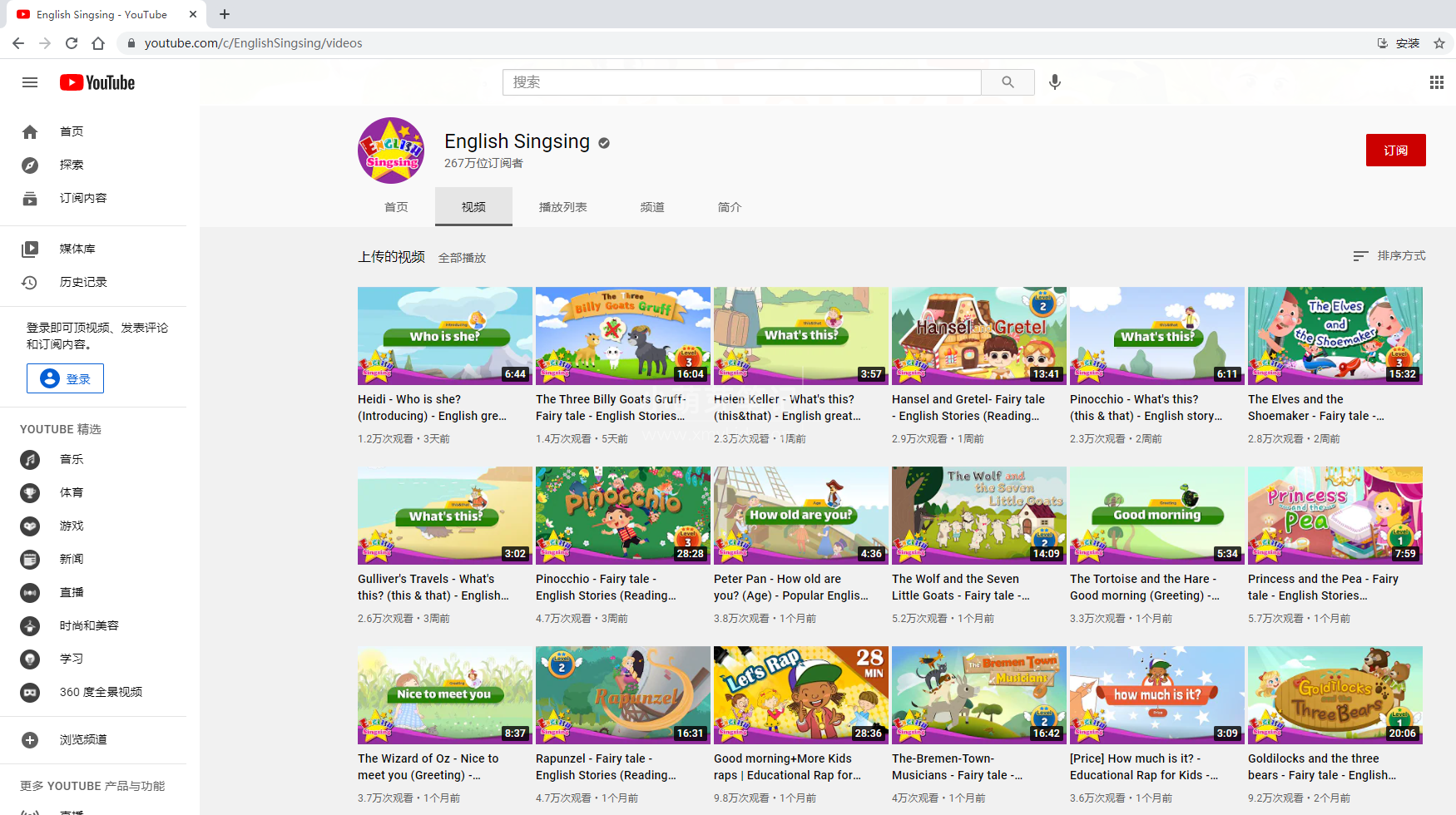Viewport: 1456px width, 815px height.
Task: Start voice search with microphone icon
Action: point(1055,82)
